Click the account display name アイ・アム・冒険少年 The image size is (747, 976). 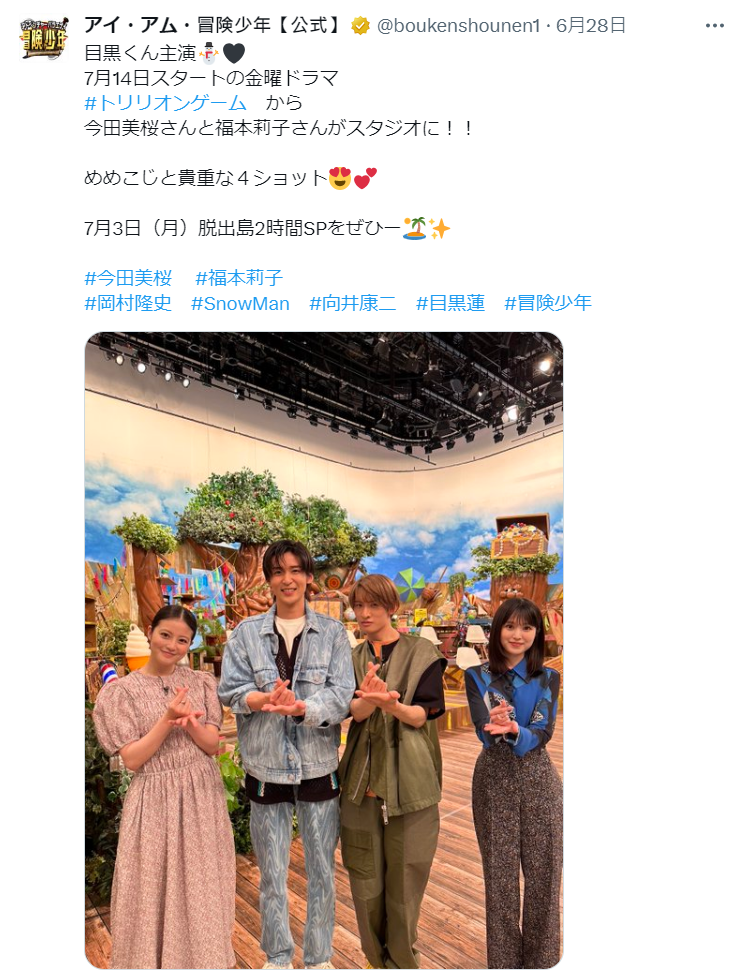(215, 26)
